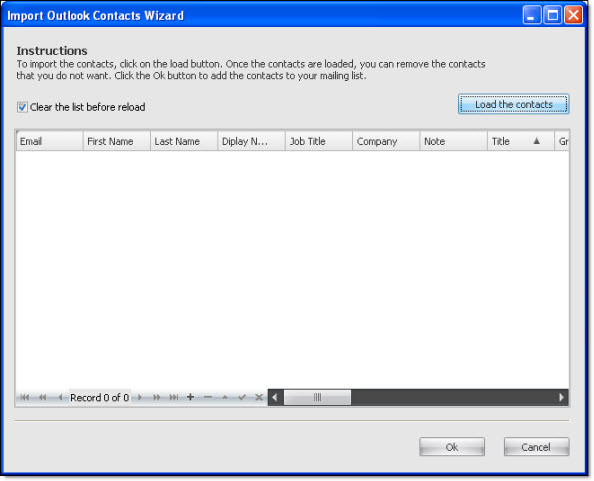Sort by Last Name column header
Screen dimensions: 594x481
point(184,141)
